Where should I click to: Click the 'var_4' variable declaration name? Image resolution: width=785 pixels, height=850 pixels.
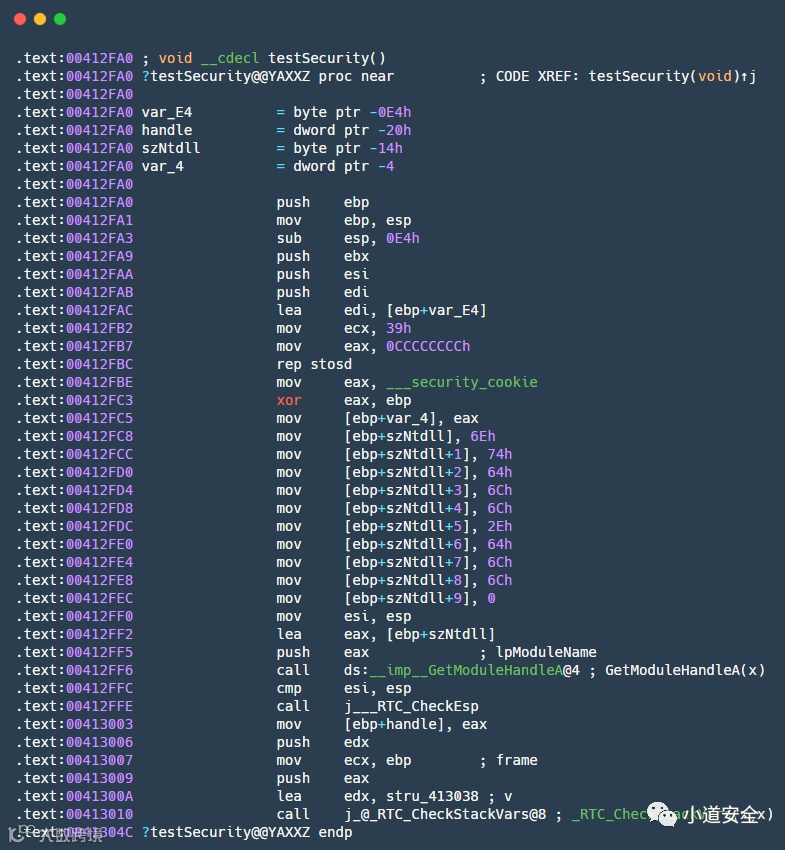[x=163, y=166]
